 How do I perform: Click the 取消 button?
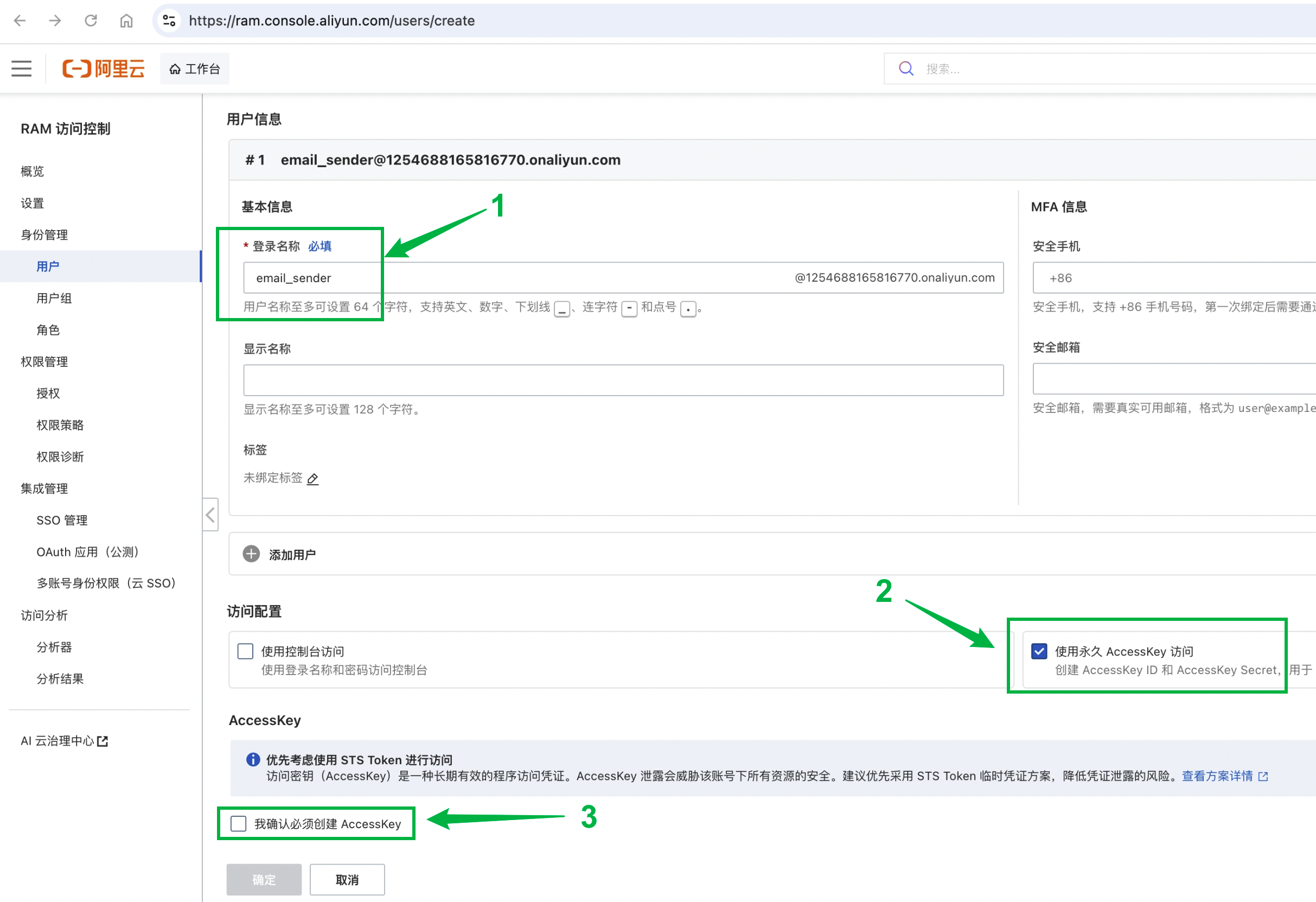(347, 879)
